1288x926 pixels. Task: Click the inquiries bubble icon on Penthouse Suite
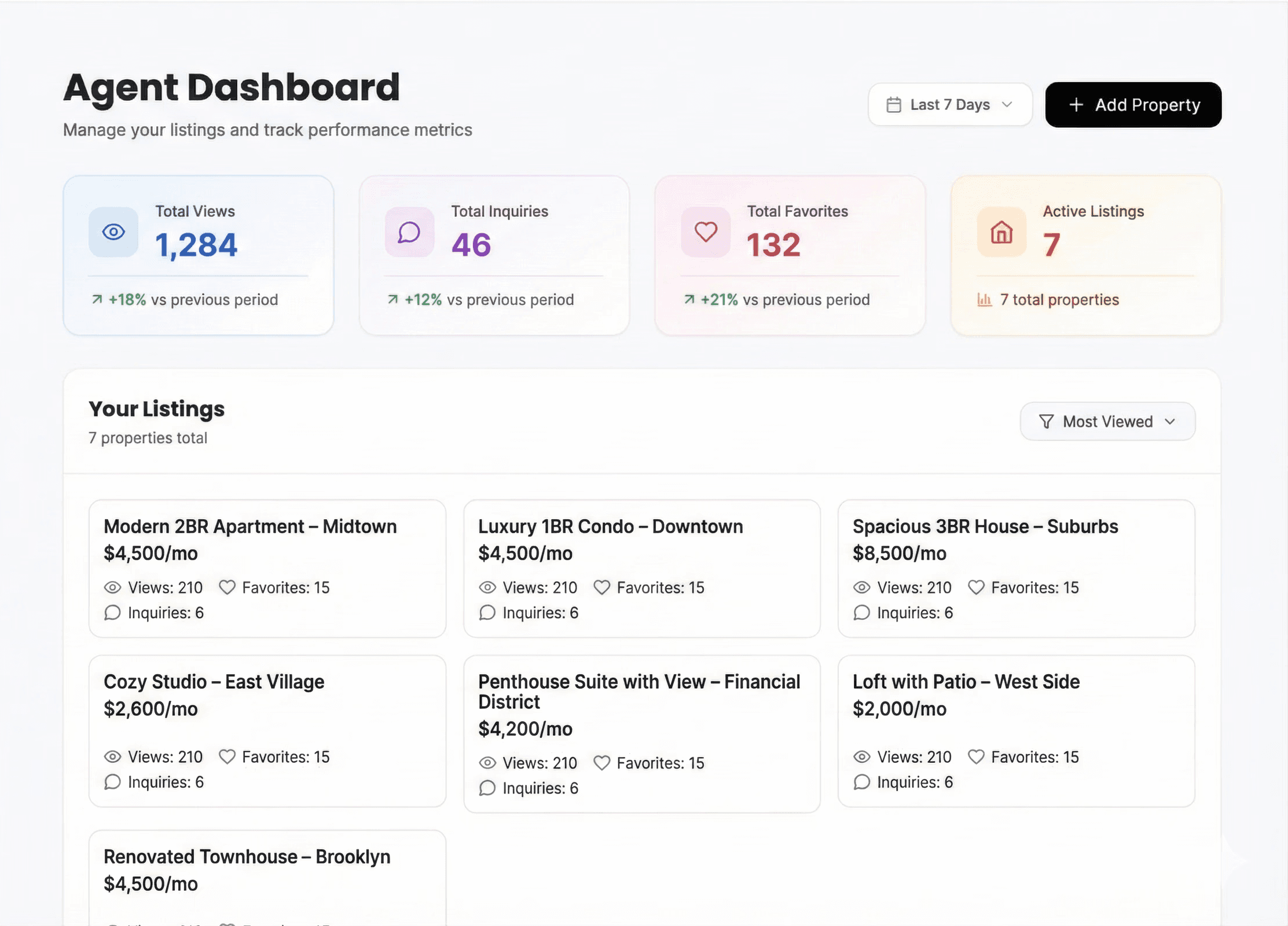click(486, 788)
